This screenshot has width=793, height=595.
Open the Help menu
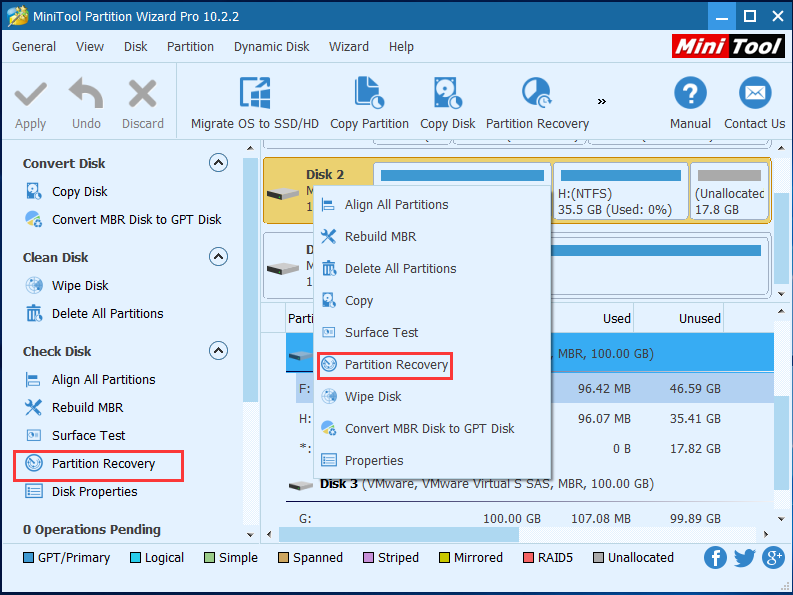tap(401, 47)
